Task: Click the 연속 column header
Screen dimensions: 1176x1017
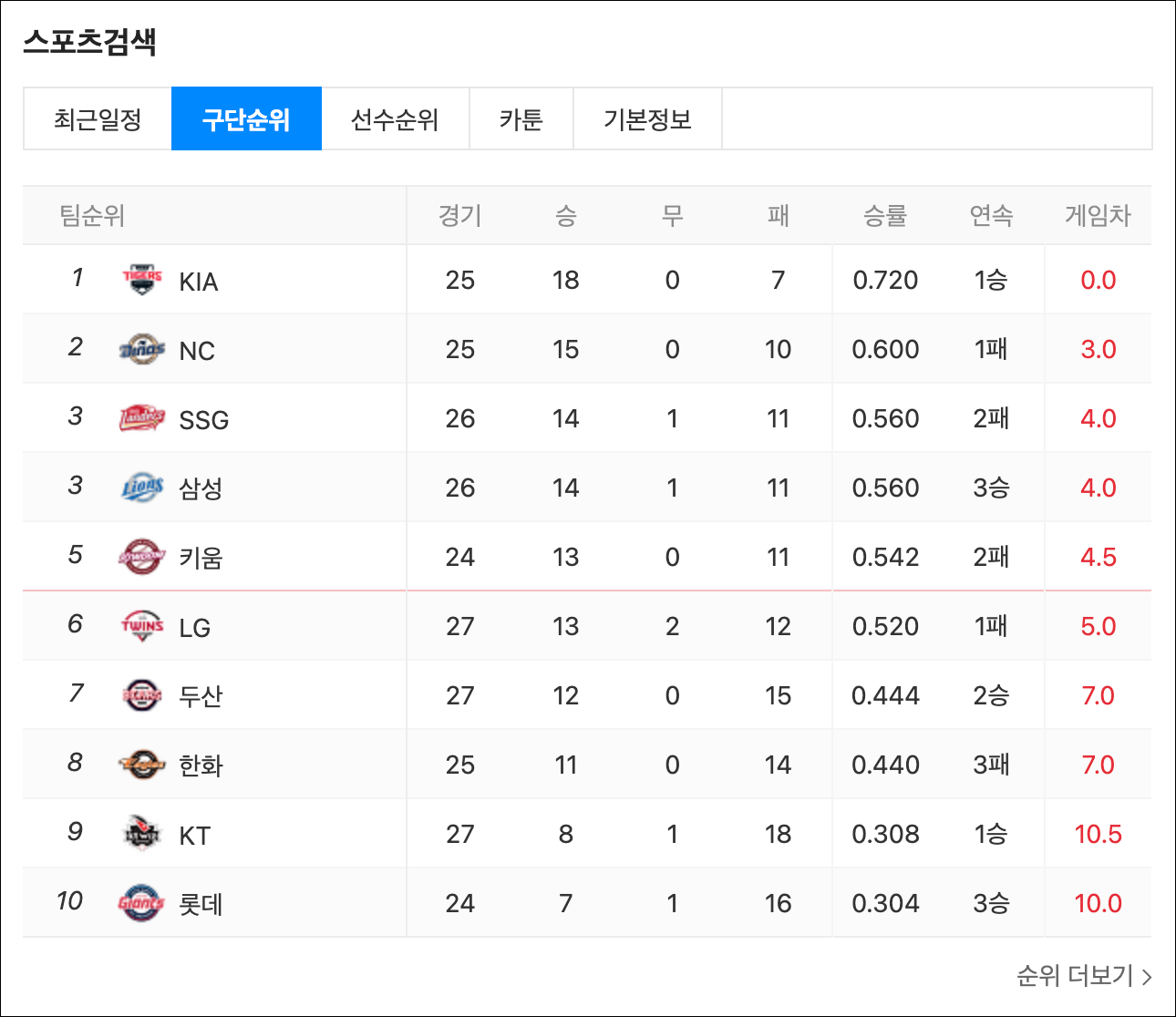Action: 991,216
